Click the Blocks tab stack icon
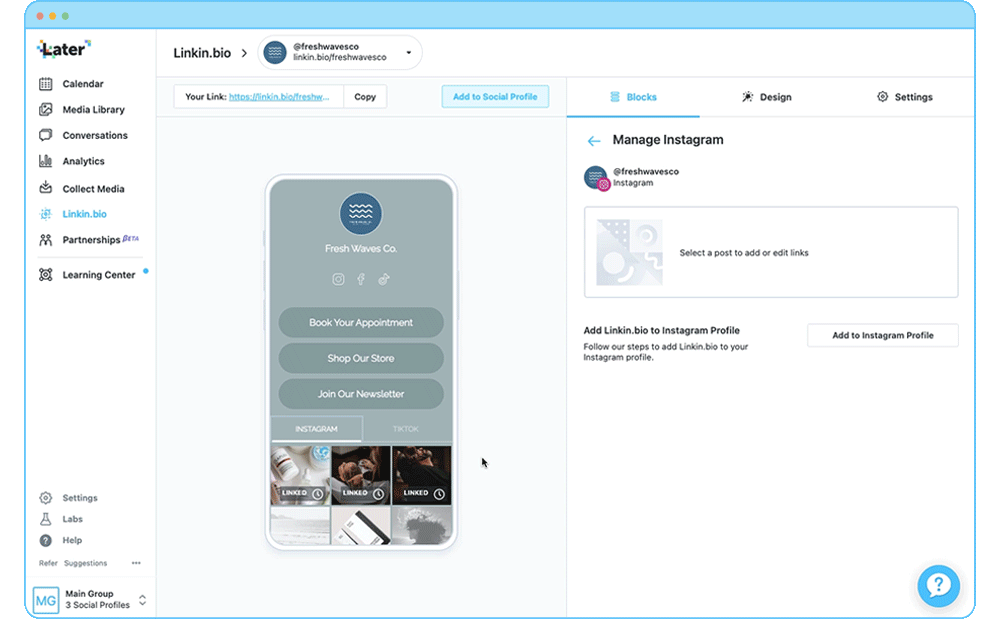The width and height of the screenshot is (1000, 620). (615, 97)
